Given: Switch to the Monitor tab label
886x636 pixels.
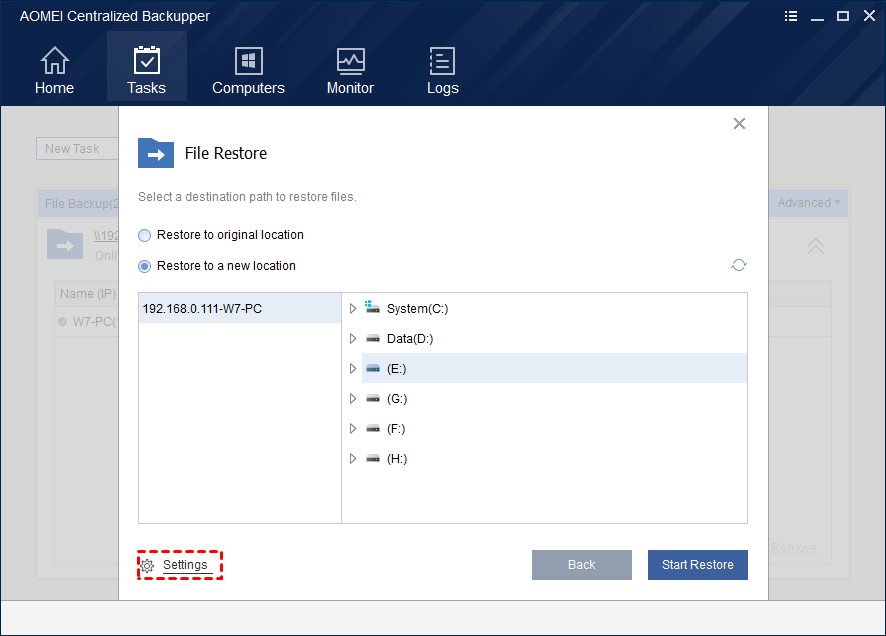Looking at the screenshot, I should click(x=350, y=88).
